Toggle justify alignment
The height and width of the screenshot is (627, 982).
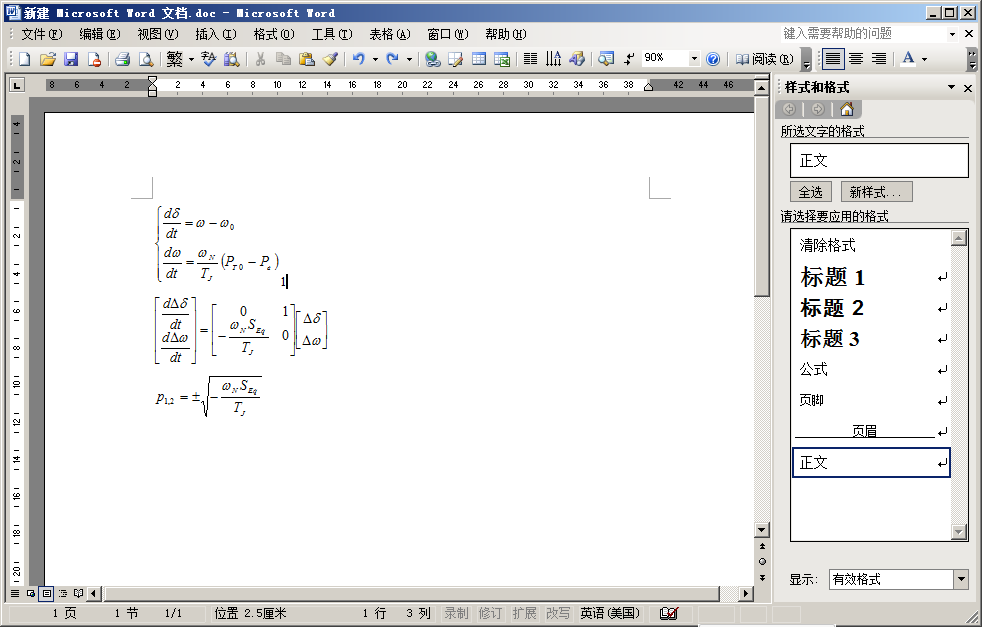coord(832,59)
